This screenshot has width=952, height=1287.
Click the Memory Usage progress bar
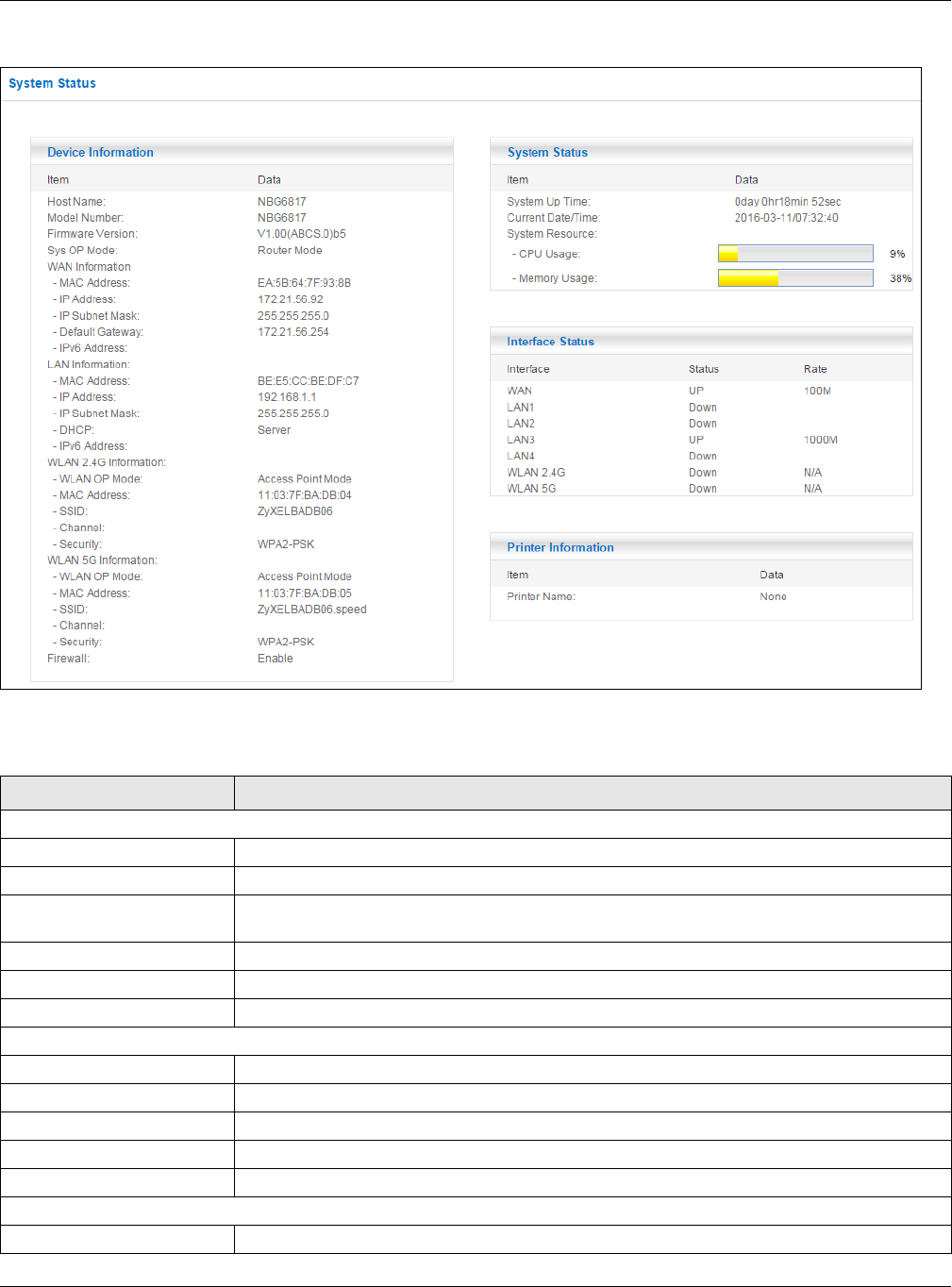point(795,278)
